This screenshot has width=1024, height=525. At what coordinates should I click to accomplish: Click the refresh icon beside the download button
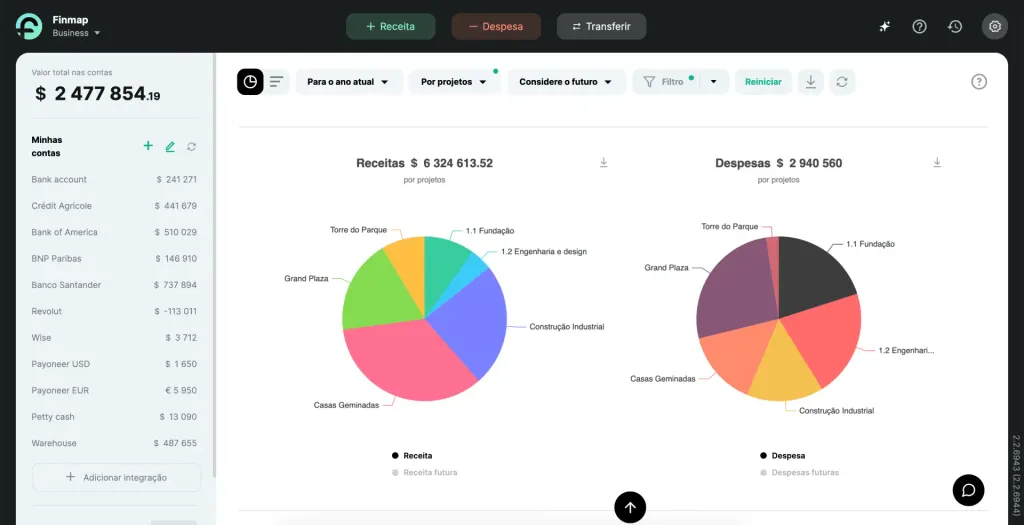842,82
